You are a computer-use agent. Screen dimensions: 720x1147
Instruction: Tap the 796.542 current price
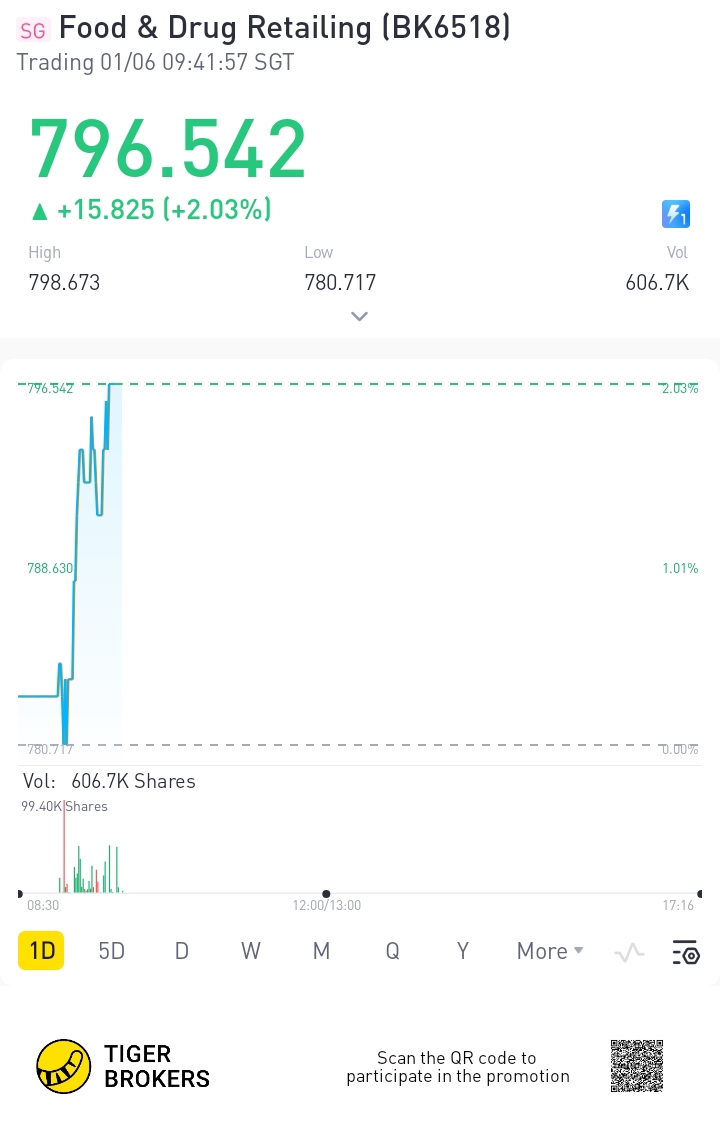(x=167, y=149)
